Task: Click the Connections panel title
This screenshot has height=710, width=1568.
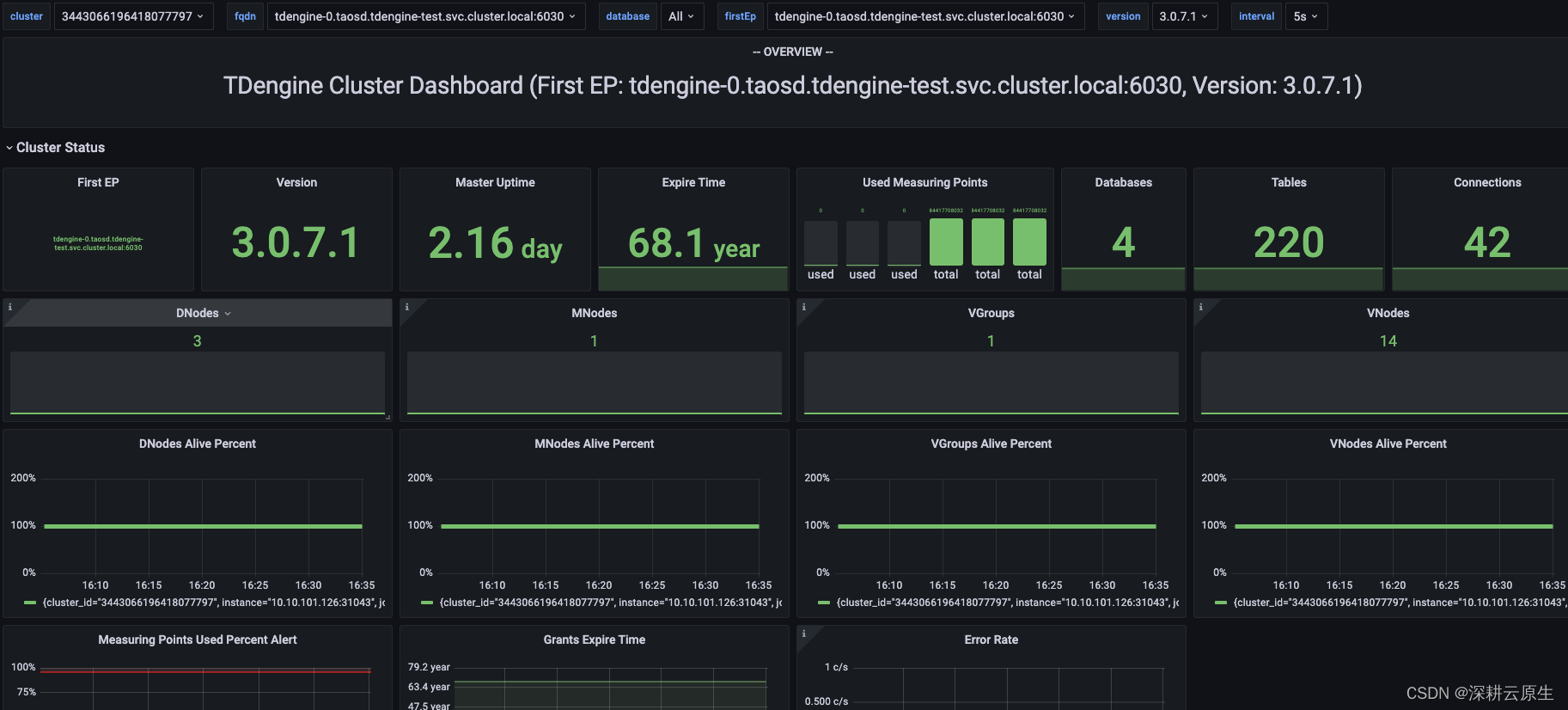Action: pyautogui.click(x=1487, y=182)
